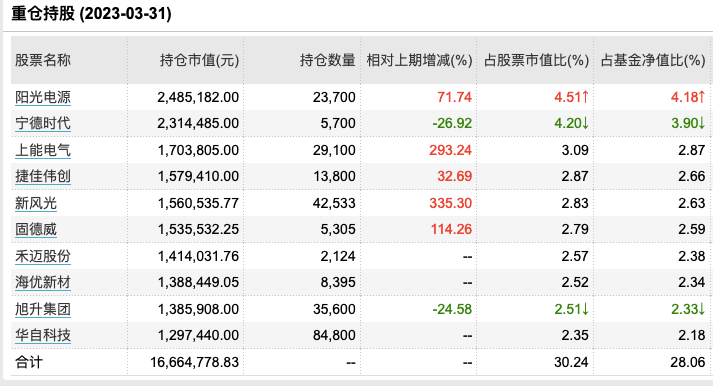Click the 占股票市值比(%) column header

[536, 60]
